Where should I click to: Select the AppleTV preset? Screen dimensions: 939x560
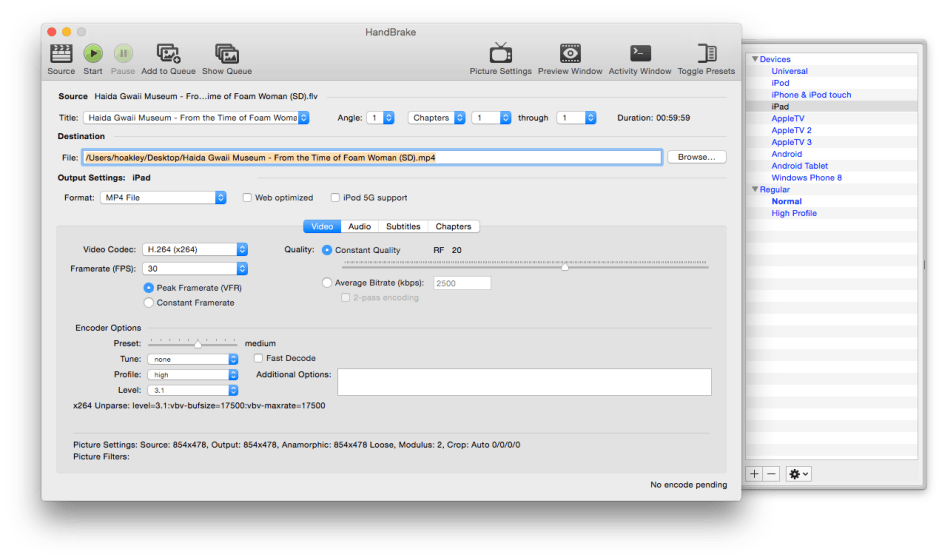point(787,119)
